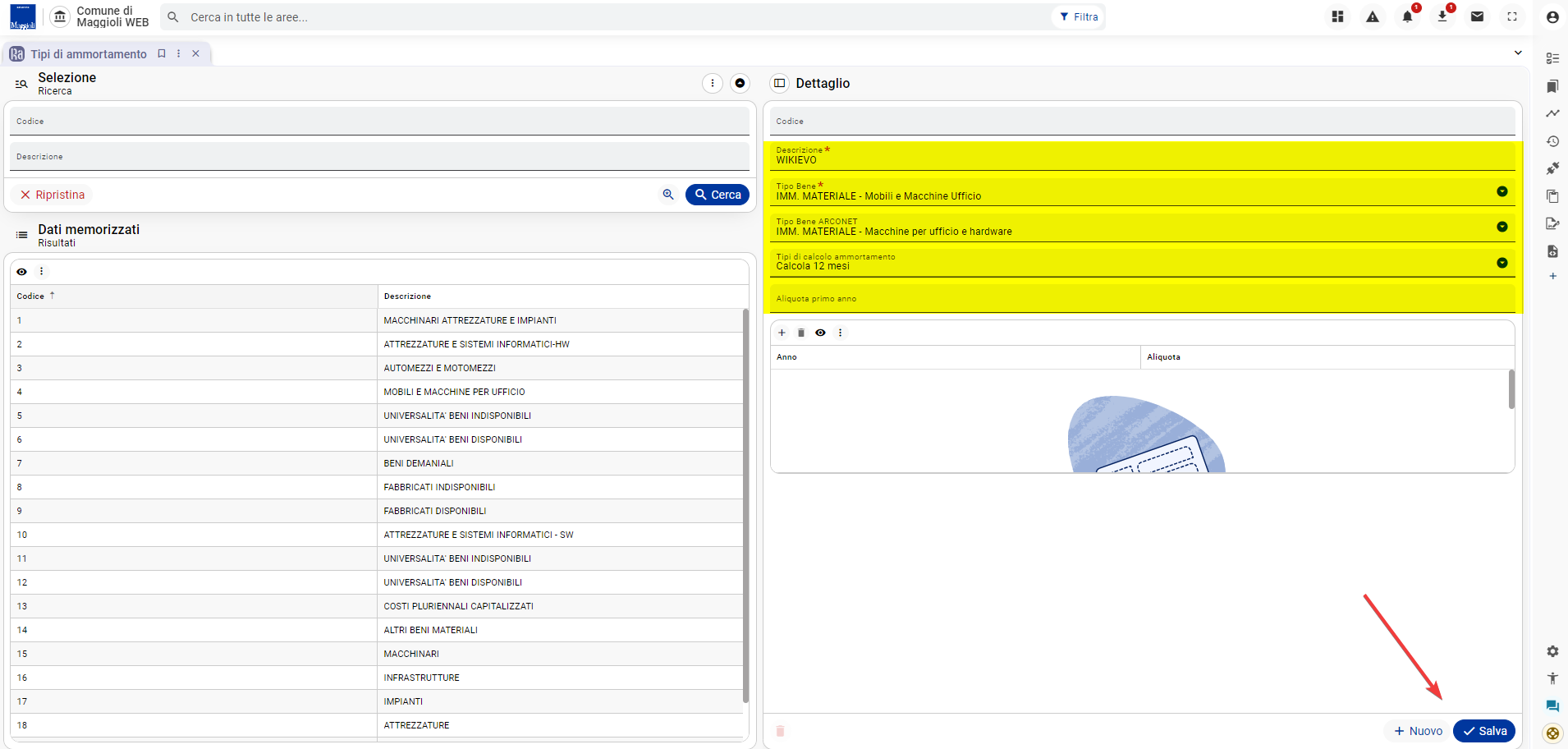The image size is (1568, 749).
Task: Toggle the Dettaglio panel layout icon
Action: (x=780, y=83)
